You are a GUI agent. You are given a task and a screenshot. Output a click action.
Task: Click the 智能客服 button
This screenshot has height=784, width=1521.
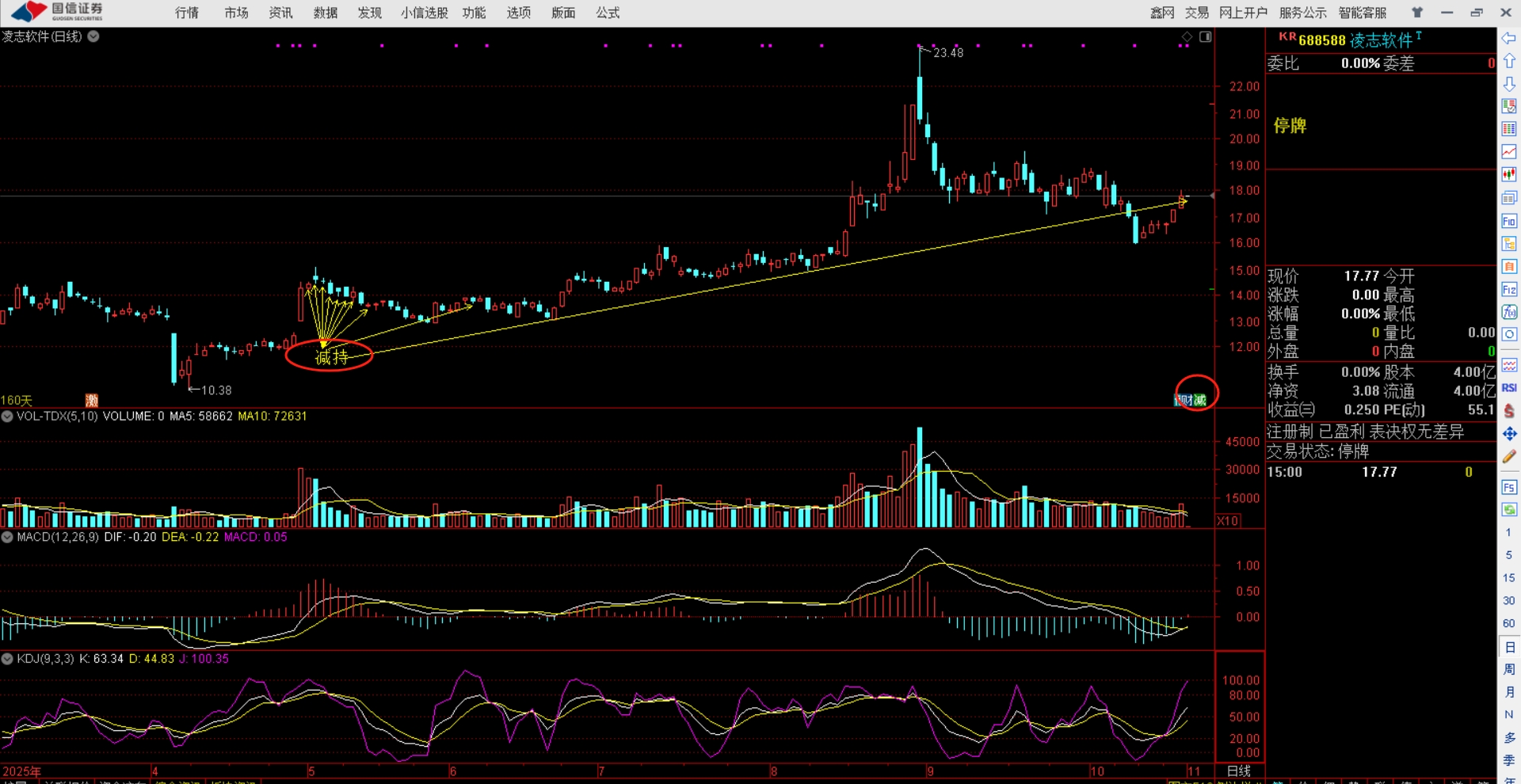tap(1363, 13)
